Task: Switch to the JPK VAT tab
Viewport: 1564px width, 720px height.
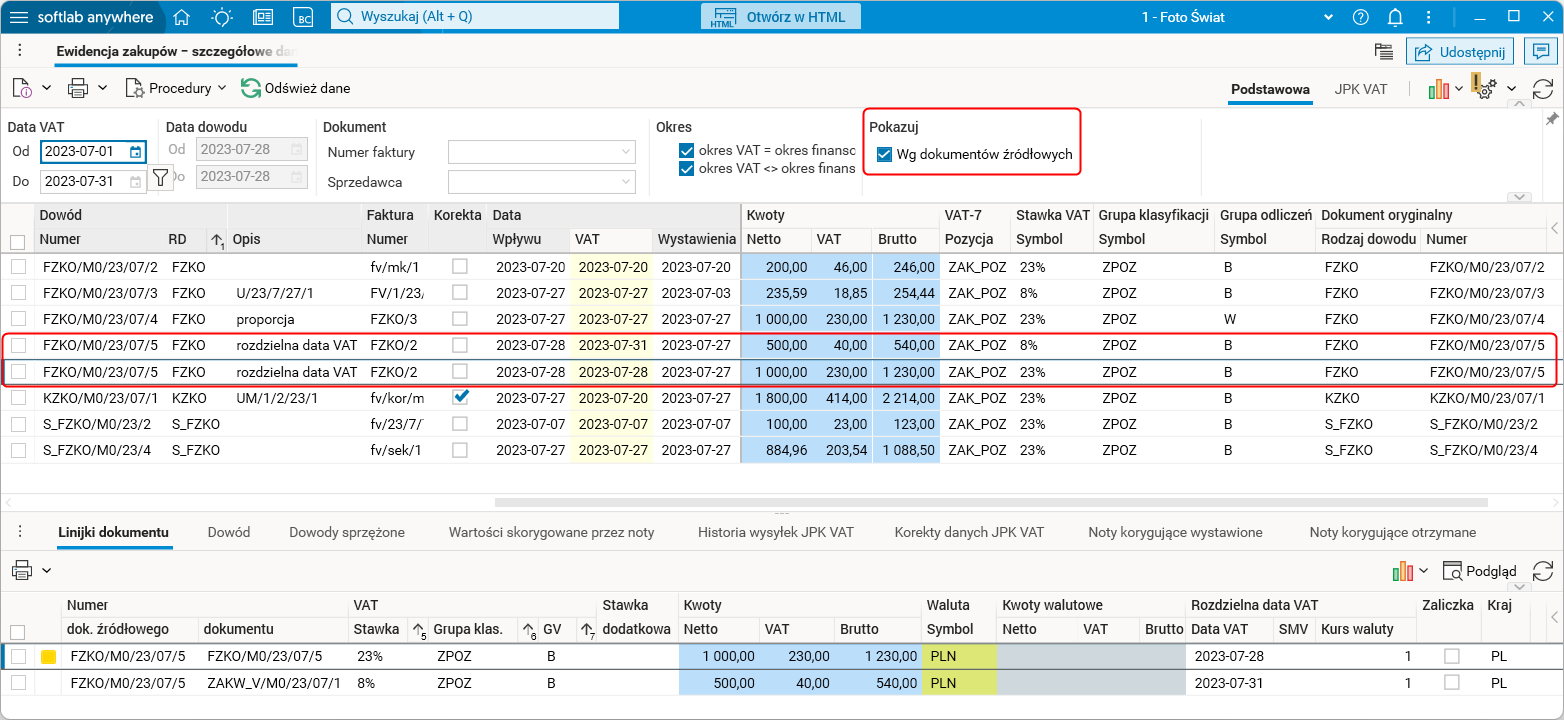Action: (x=1360, y=89)
